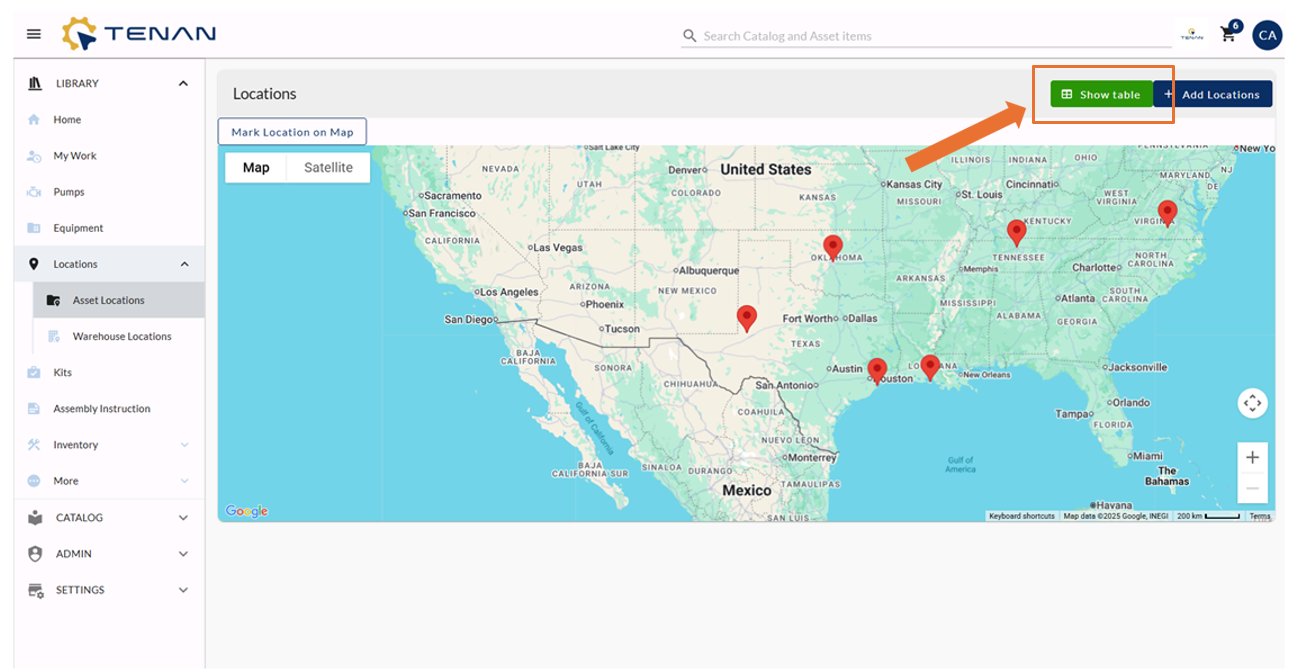The height and width of the screenshot is (671, 1301).
Task: Toggle Show table view
Action: pos(1101,95)
